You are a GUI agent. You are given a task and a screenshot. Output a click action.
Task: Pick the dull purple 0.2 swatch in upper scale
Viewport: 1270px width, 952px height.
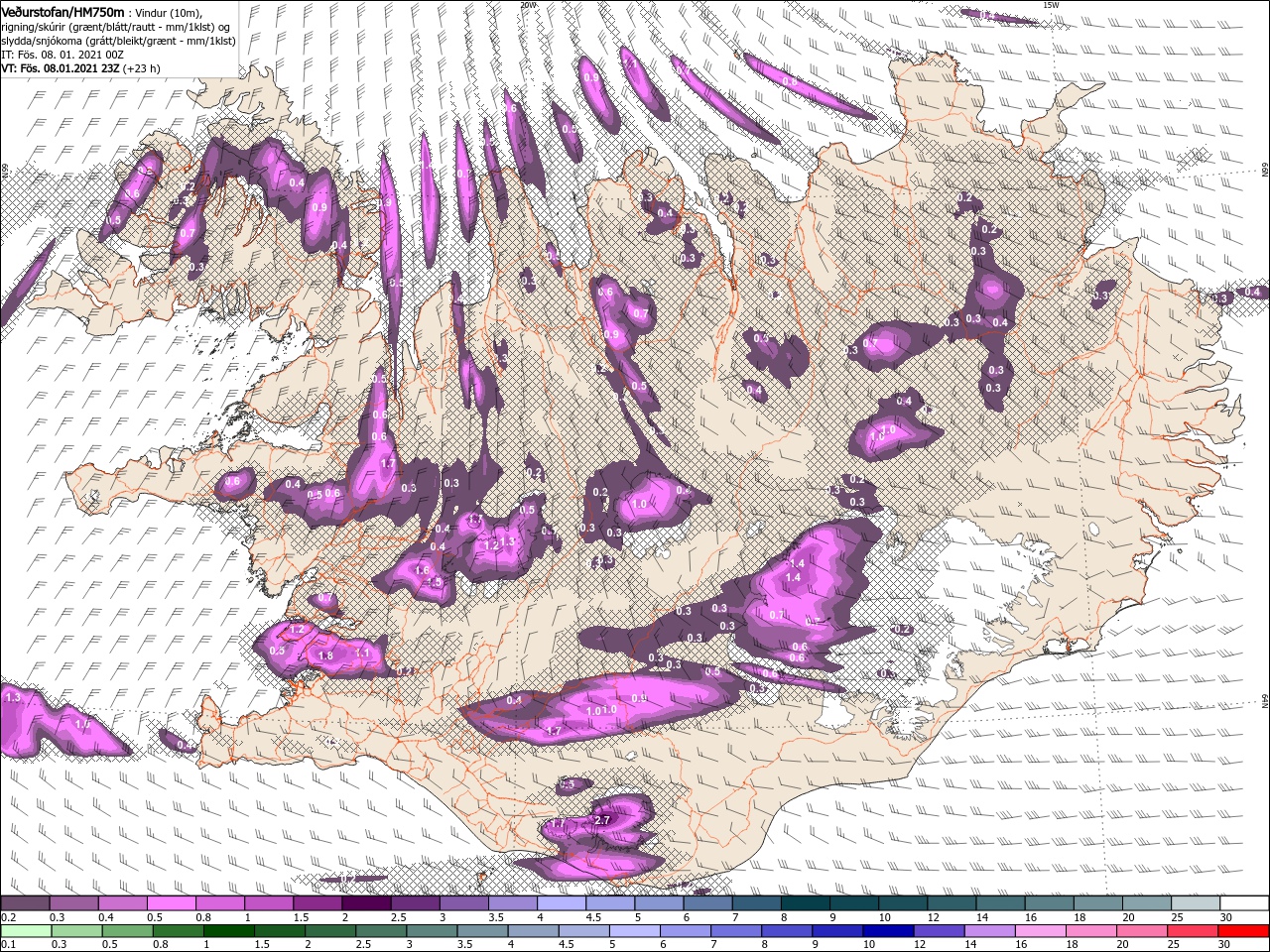pyautogui.click(x=25, y=903)
